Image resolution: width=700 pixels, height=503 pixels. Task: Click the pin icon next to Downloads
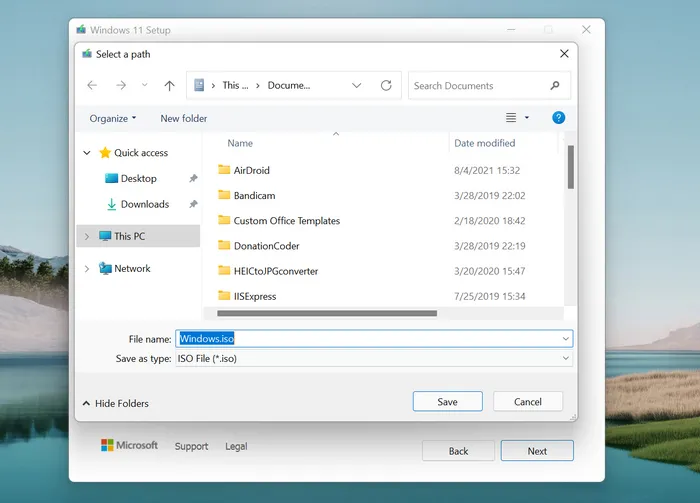[193, 204]
